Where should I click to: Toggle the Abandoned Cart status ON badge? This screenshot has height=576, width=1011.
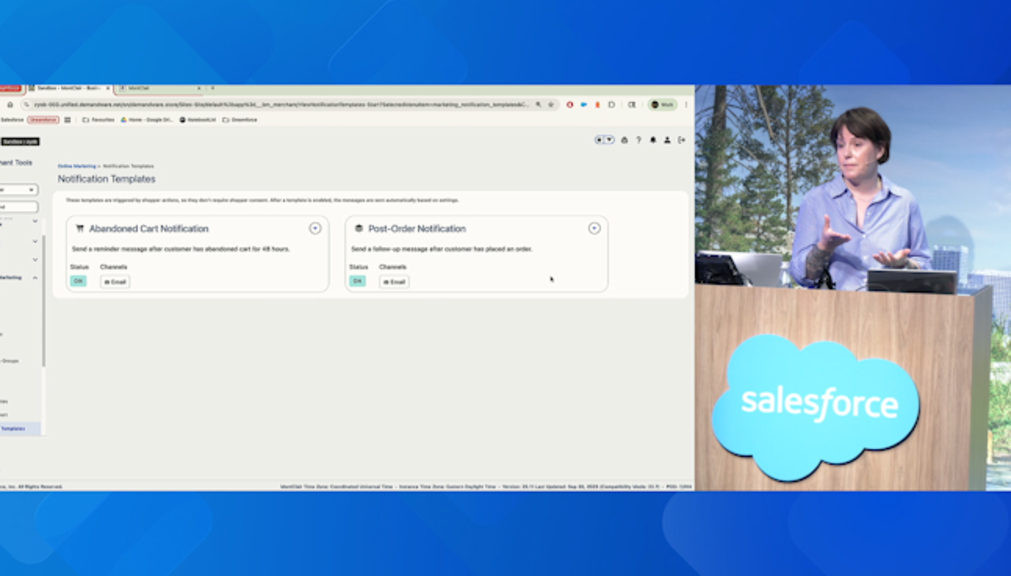78,282
